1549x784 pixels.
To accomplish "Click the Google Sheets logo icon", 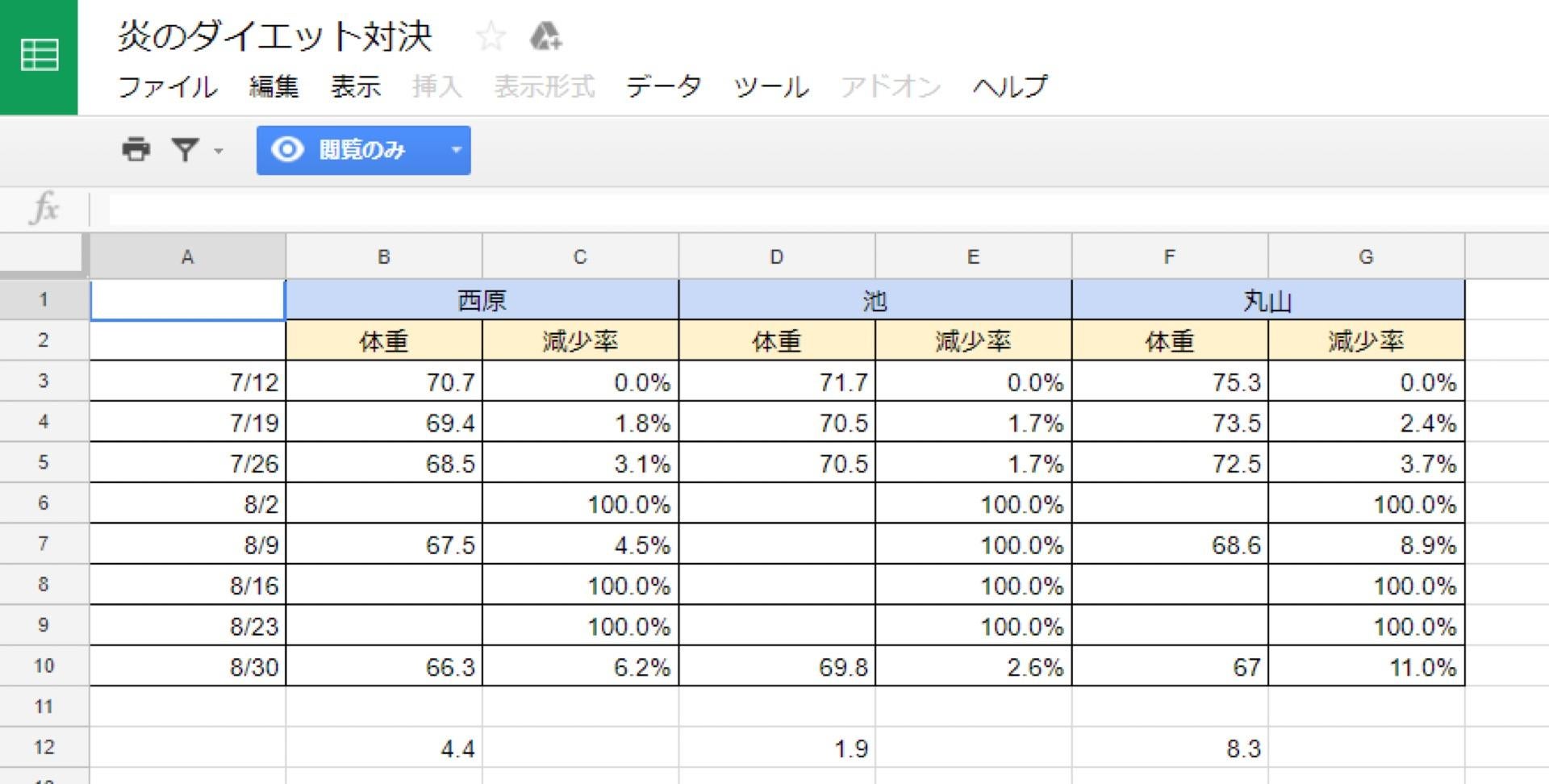I will (38, 55).
